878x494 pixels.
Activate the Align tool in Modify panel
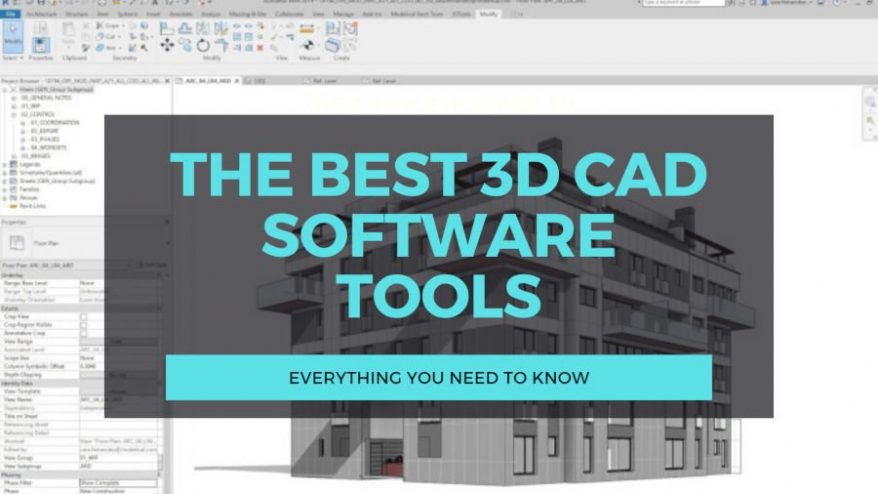(167, 28)
